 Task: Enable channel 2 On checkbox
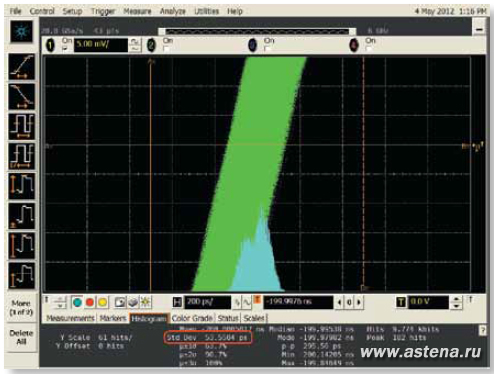(166, 49)
